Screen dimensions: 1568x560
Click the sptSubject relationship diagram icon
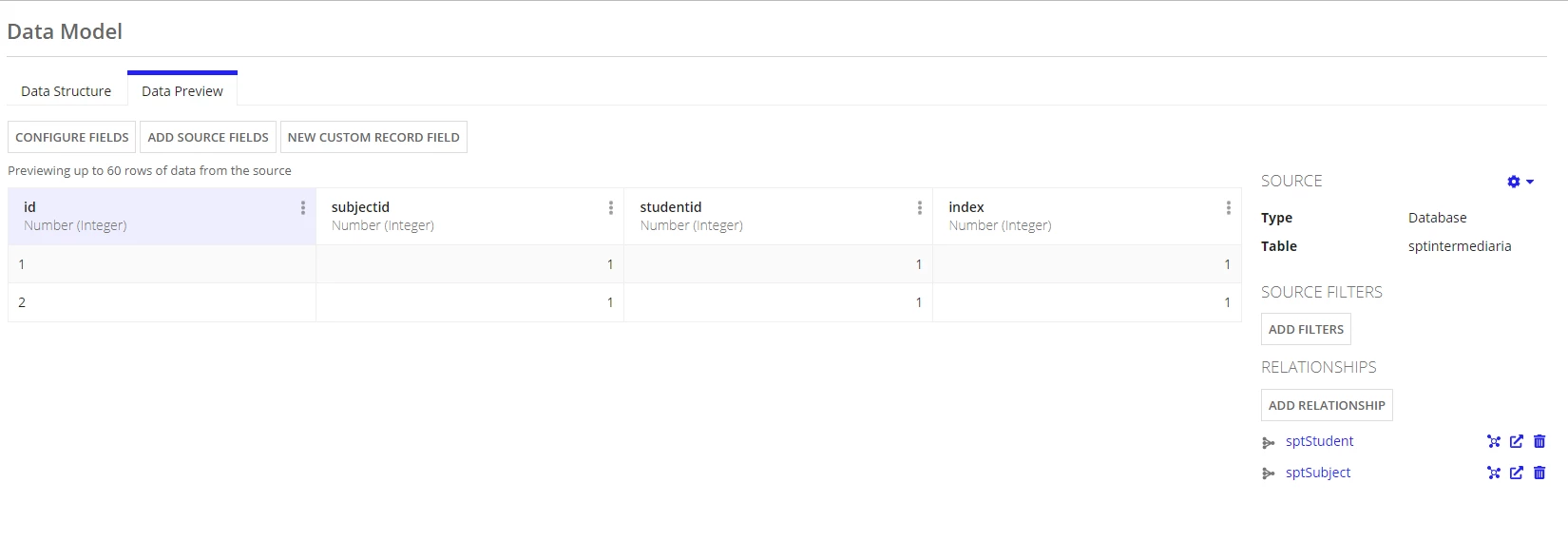click(1494, 473)
